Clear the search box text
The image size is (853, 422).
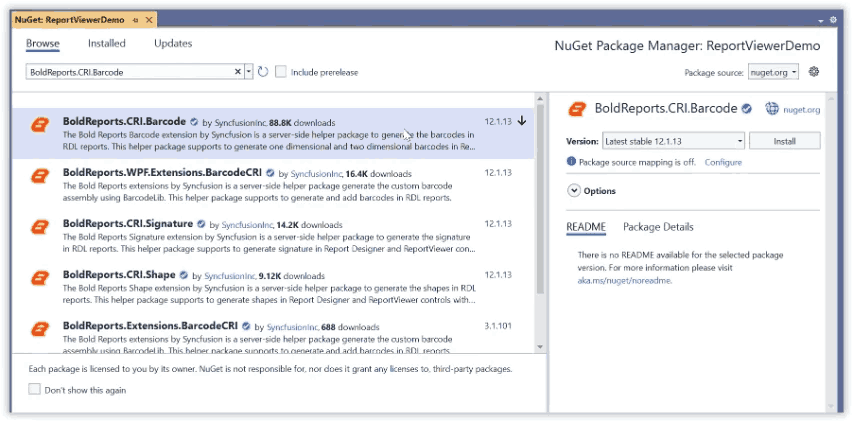click(x=238, y=72)
